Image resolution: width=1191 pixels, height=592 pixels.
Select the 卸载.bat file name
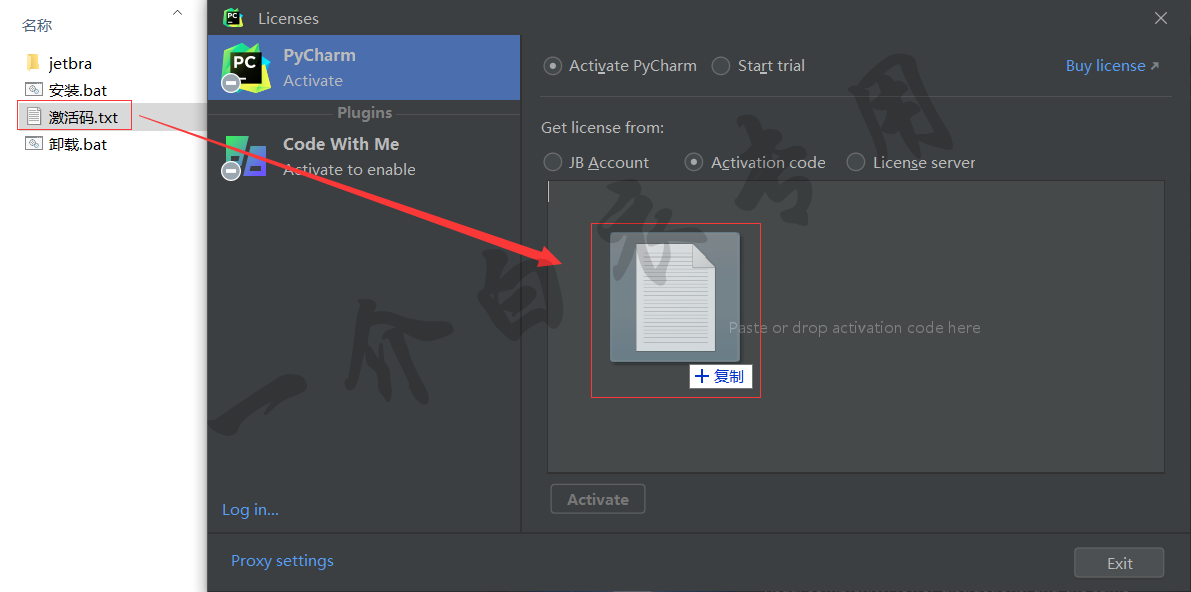point(78,144)
